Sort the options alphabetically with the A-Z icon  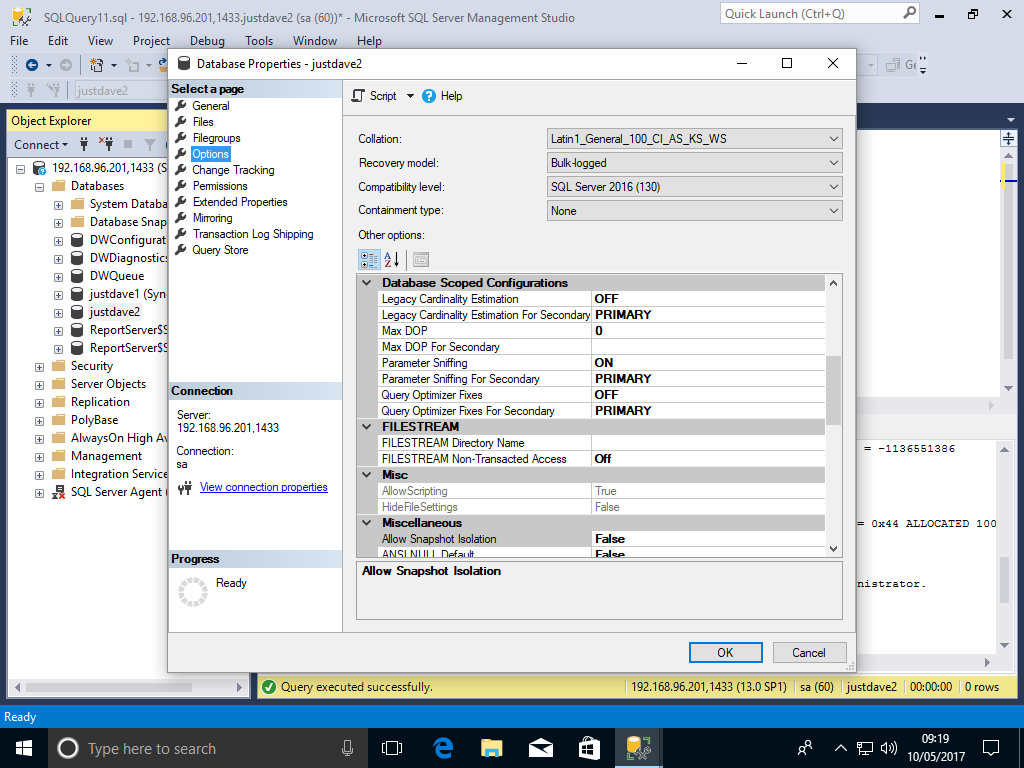(391, 260)
